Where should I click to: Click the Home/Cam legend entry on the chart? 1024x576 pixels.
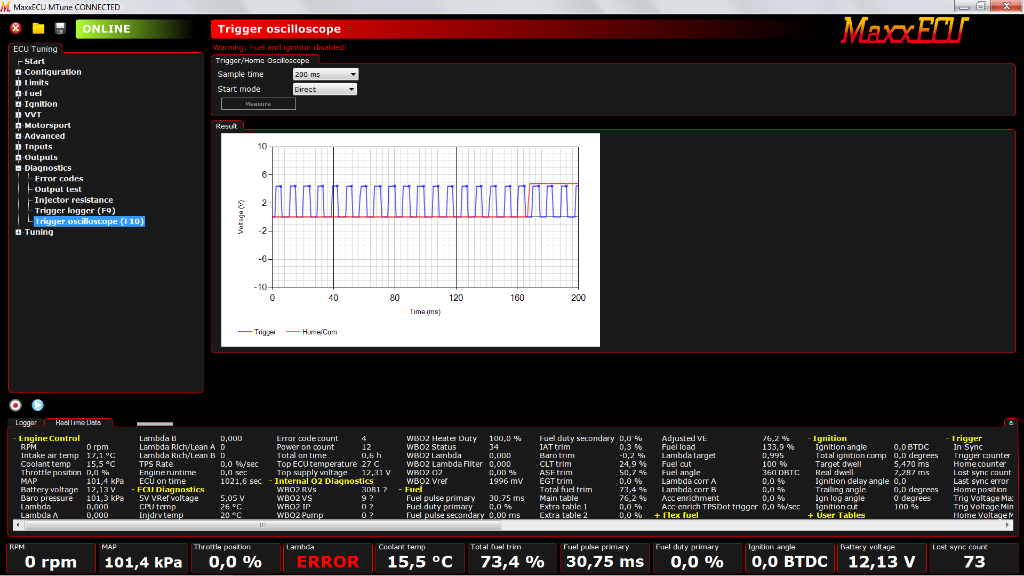[x=312, y=332]
